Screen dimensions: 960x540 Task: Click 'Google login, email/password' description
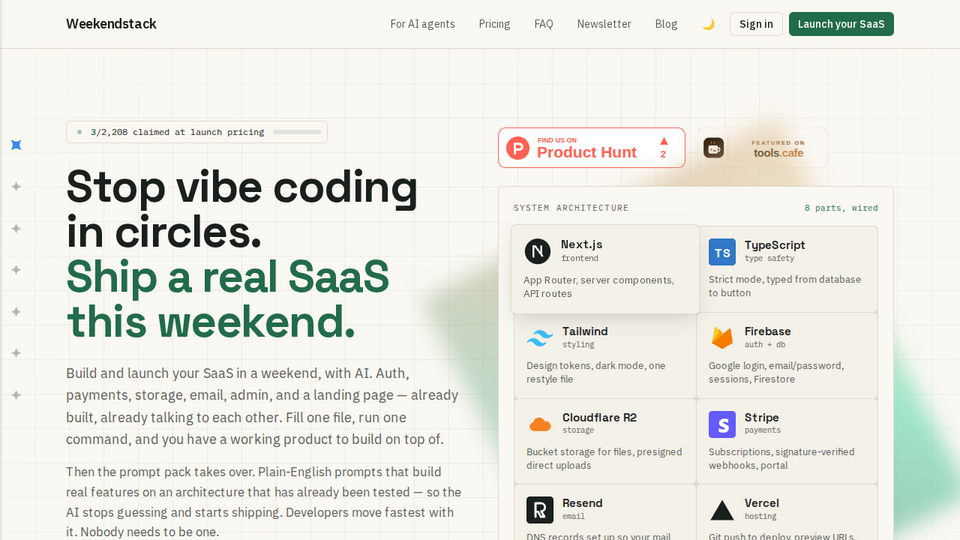click(x=776, y=372)
